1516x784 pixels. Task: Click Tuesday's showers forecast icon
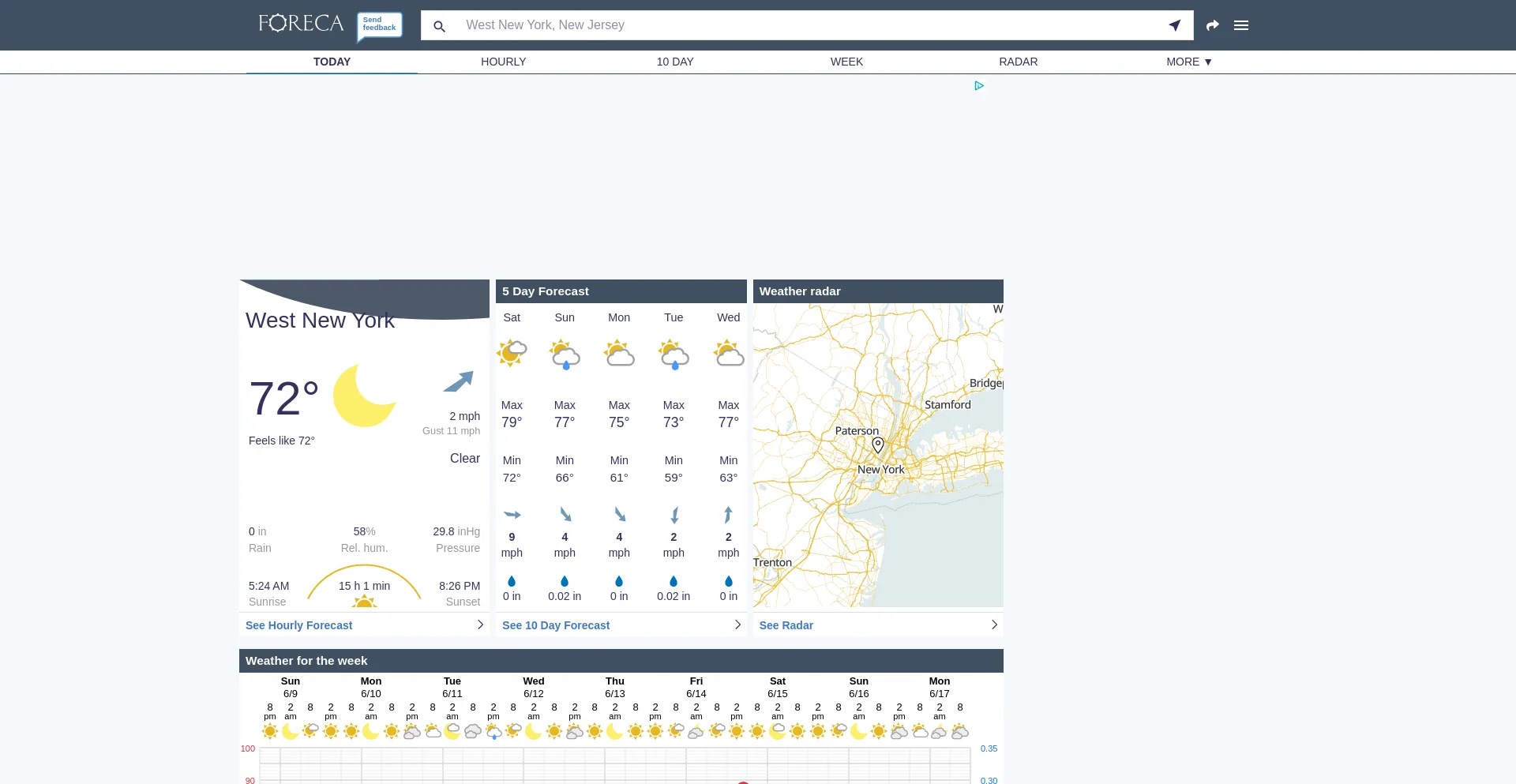point(674,354)
